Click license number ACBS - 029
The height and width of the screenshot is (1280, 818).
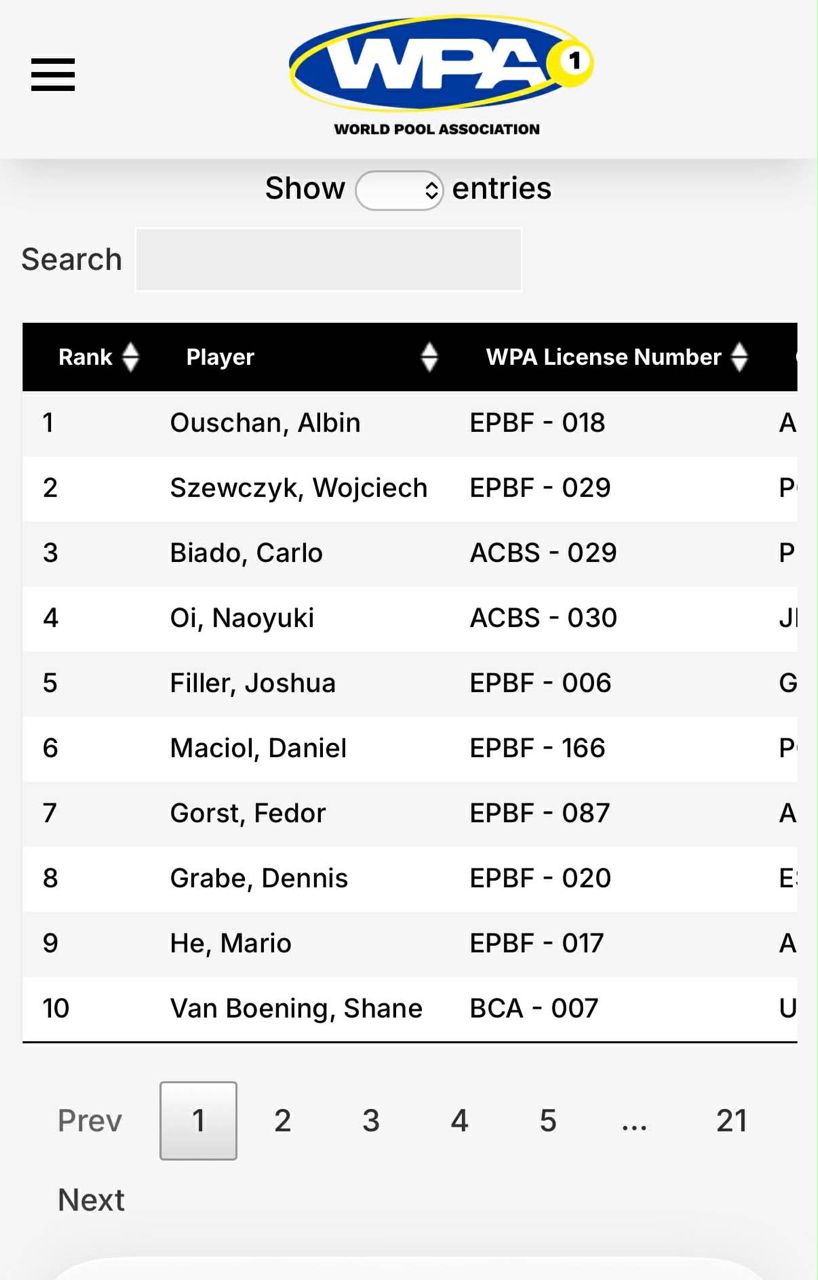coord(543,553)
